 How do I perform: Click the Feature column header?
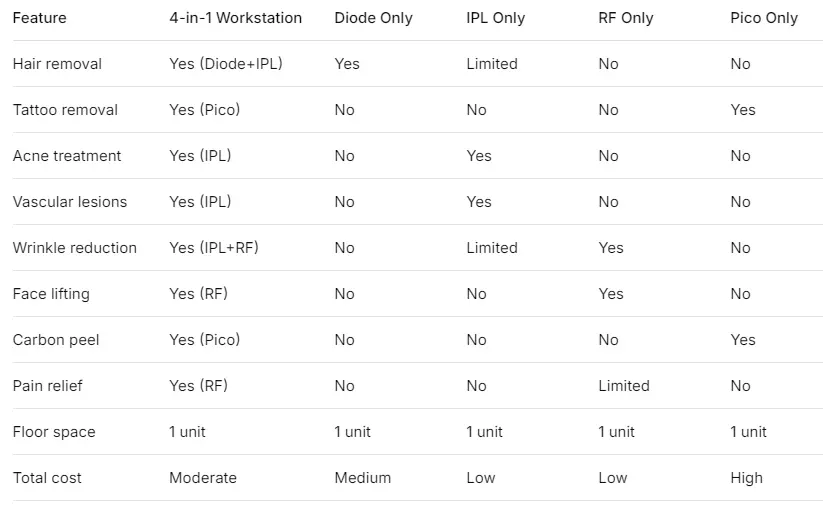point(39,18)
